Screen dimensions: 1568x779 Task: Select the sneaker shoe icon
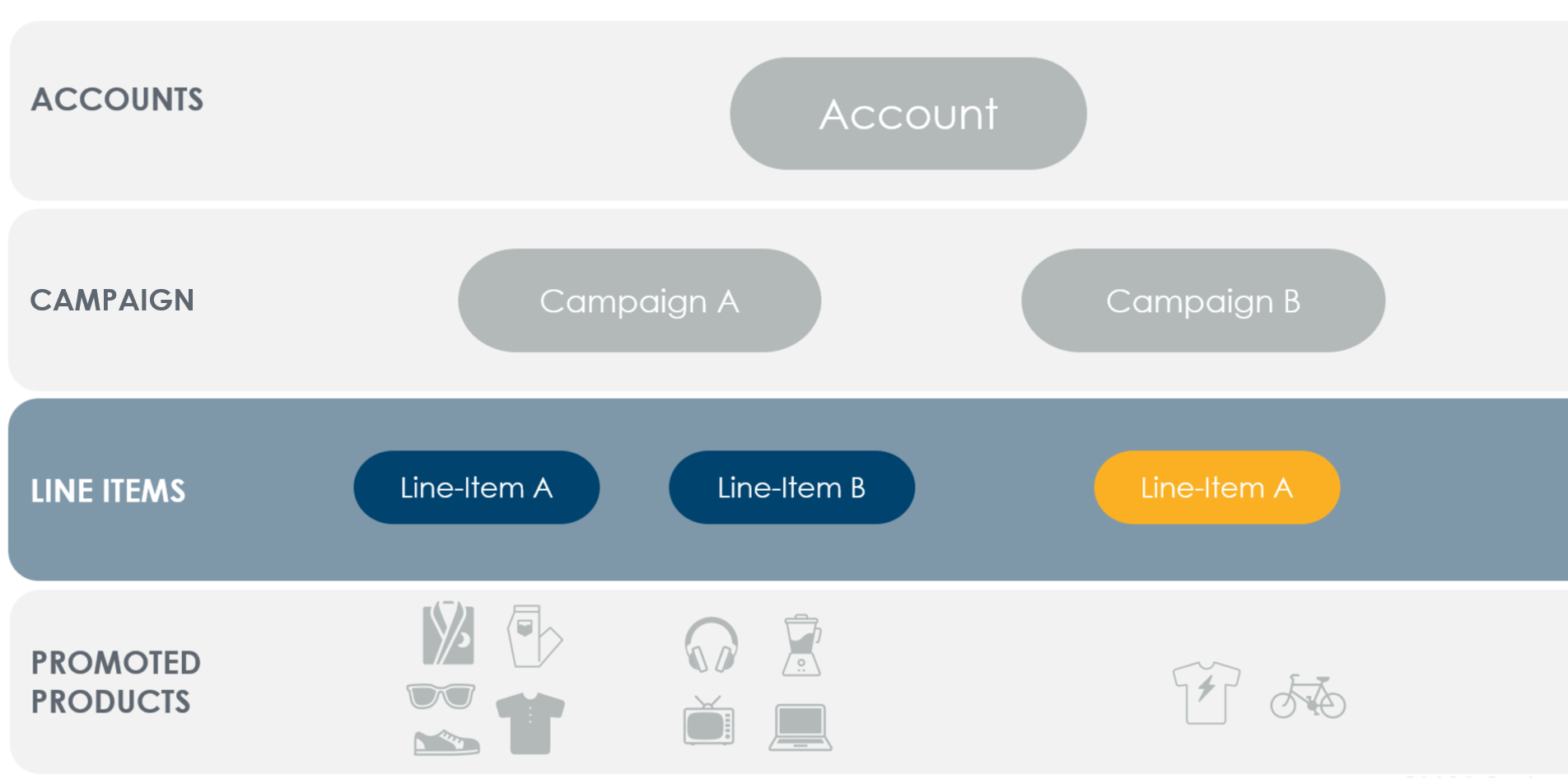coord(446,742)
